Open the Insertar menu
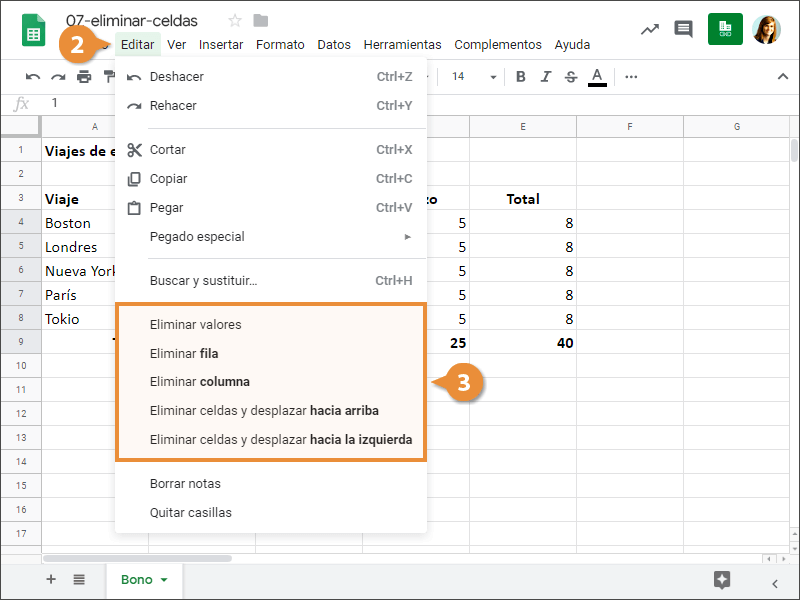 point(221,44)
